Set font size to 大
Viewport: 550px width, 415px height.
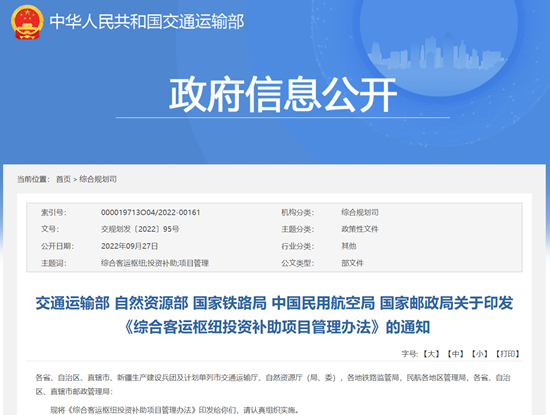coord(431,354)
